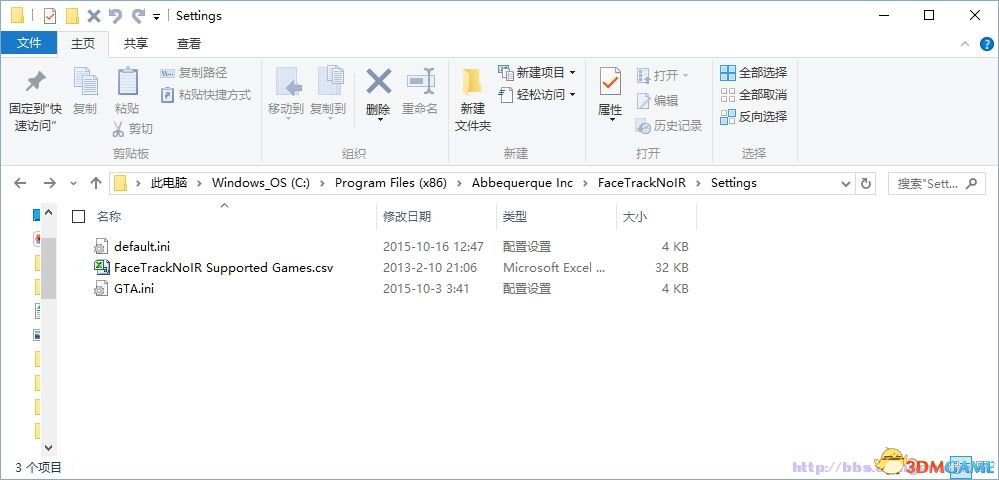
Task: Open the Open command dropdown
Action: click(686, 75)
